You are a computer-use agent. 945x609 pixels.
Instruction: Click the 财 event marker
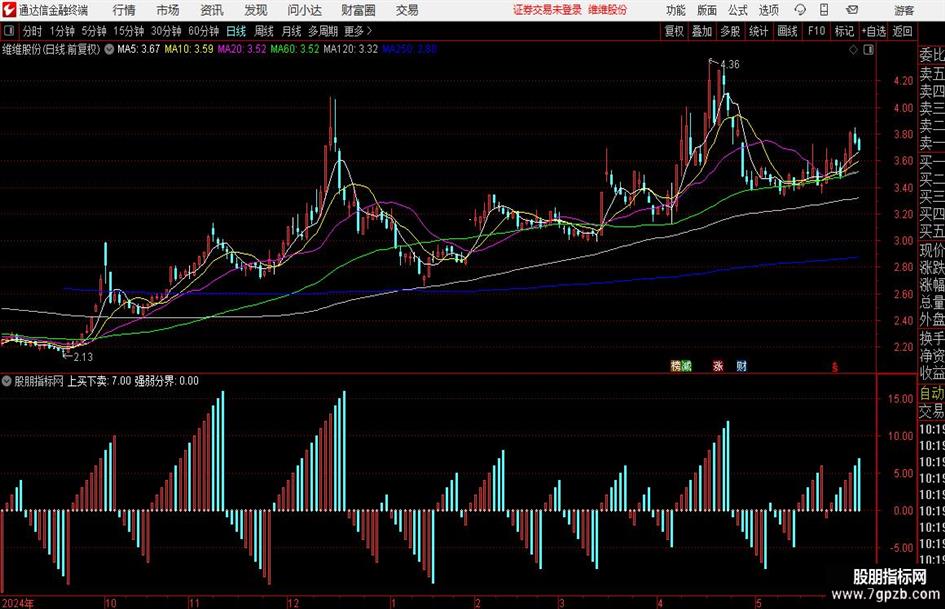coord(741,365)
